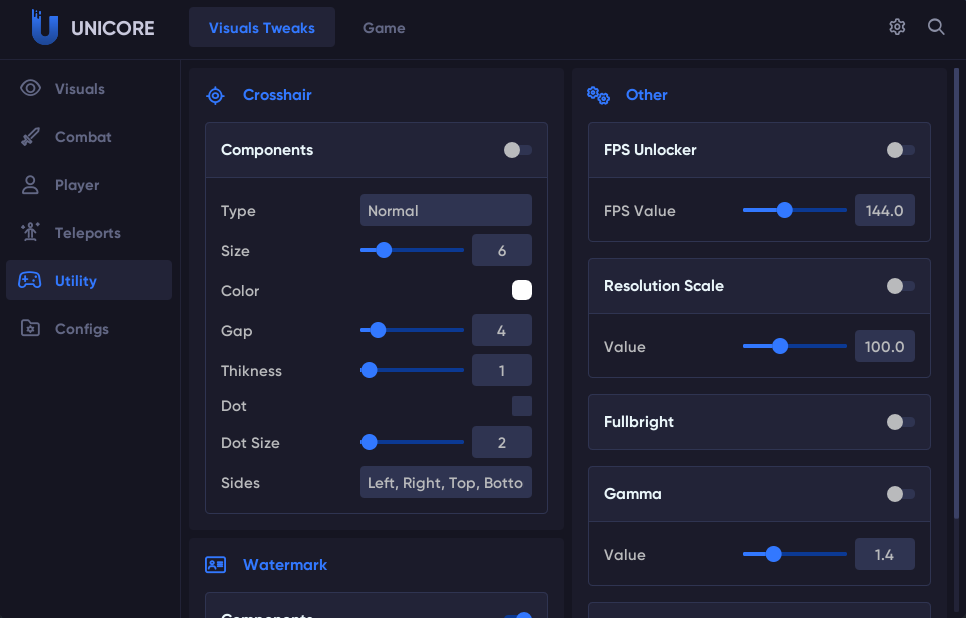Screen dimensions: 966x618
Task: Click the Teleports icon in sidebar
Action: tap(31, 233)
